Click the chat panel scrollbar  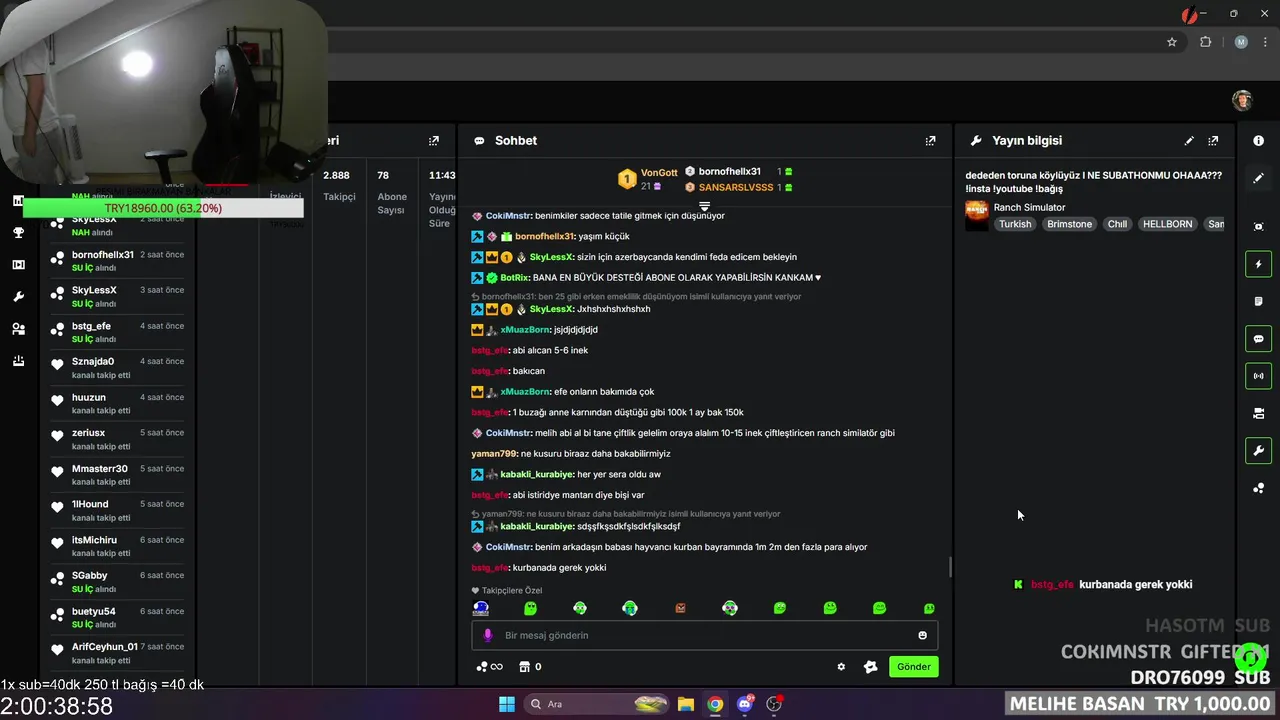click(950, 567)
